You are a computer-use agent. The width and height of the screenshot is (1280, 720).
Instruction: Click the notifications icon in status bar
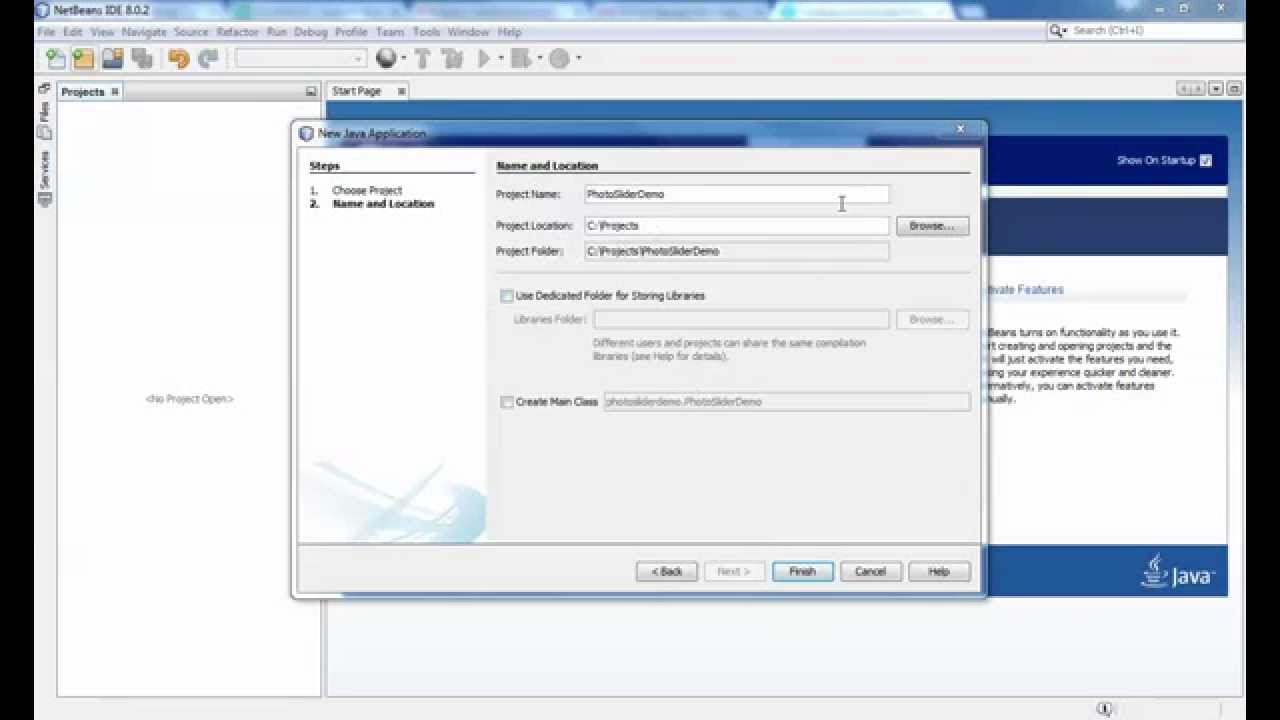pyautogui.click(x=1105, y=709)
